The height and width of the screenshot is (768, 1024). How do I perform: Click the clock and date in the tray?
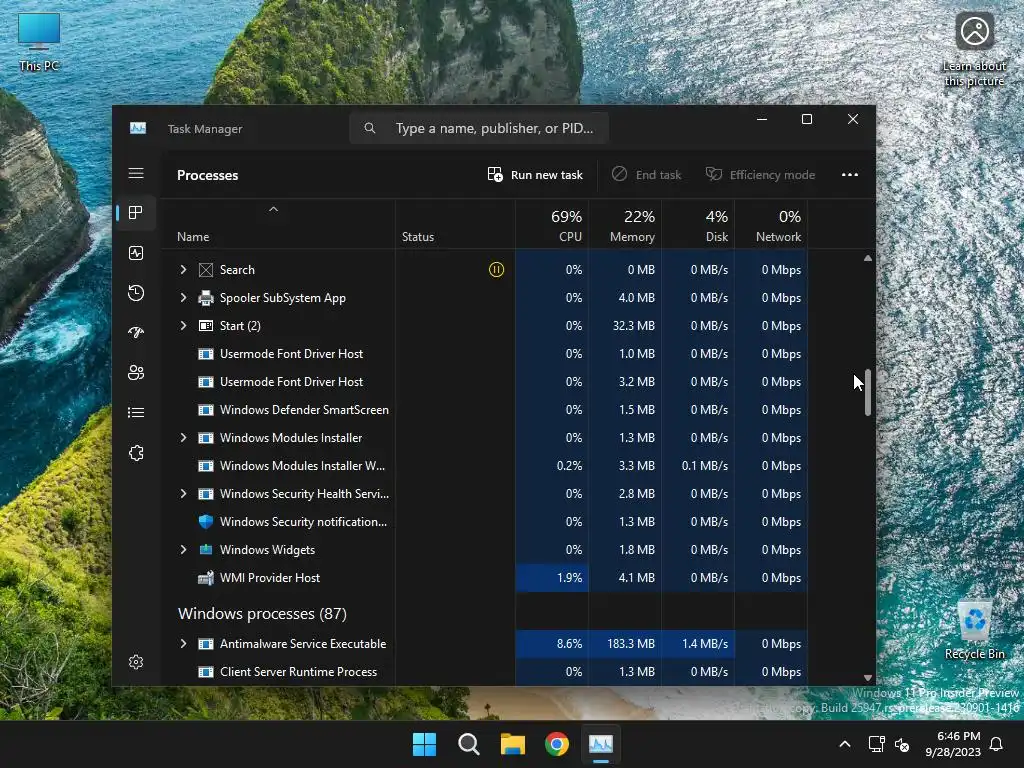click(953, 744)
